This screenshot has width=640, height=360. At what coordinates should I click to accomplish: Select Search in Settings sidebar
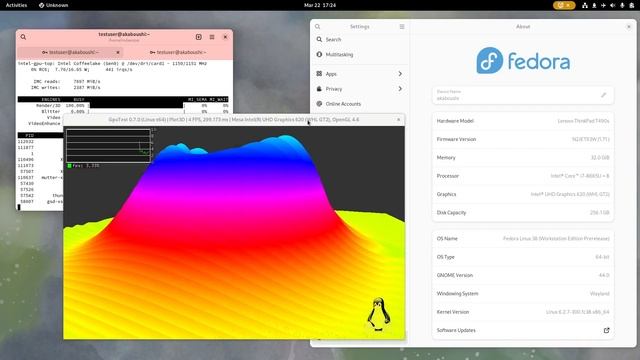[360, 40]
